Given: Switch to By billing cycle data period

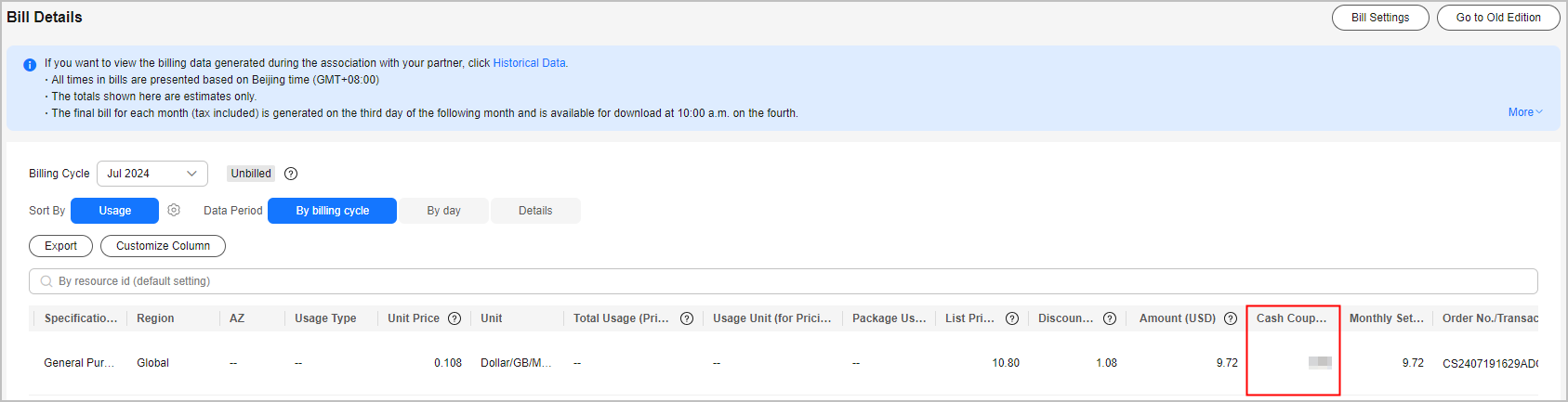Looking at the screenshot, I should (332, 211).
